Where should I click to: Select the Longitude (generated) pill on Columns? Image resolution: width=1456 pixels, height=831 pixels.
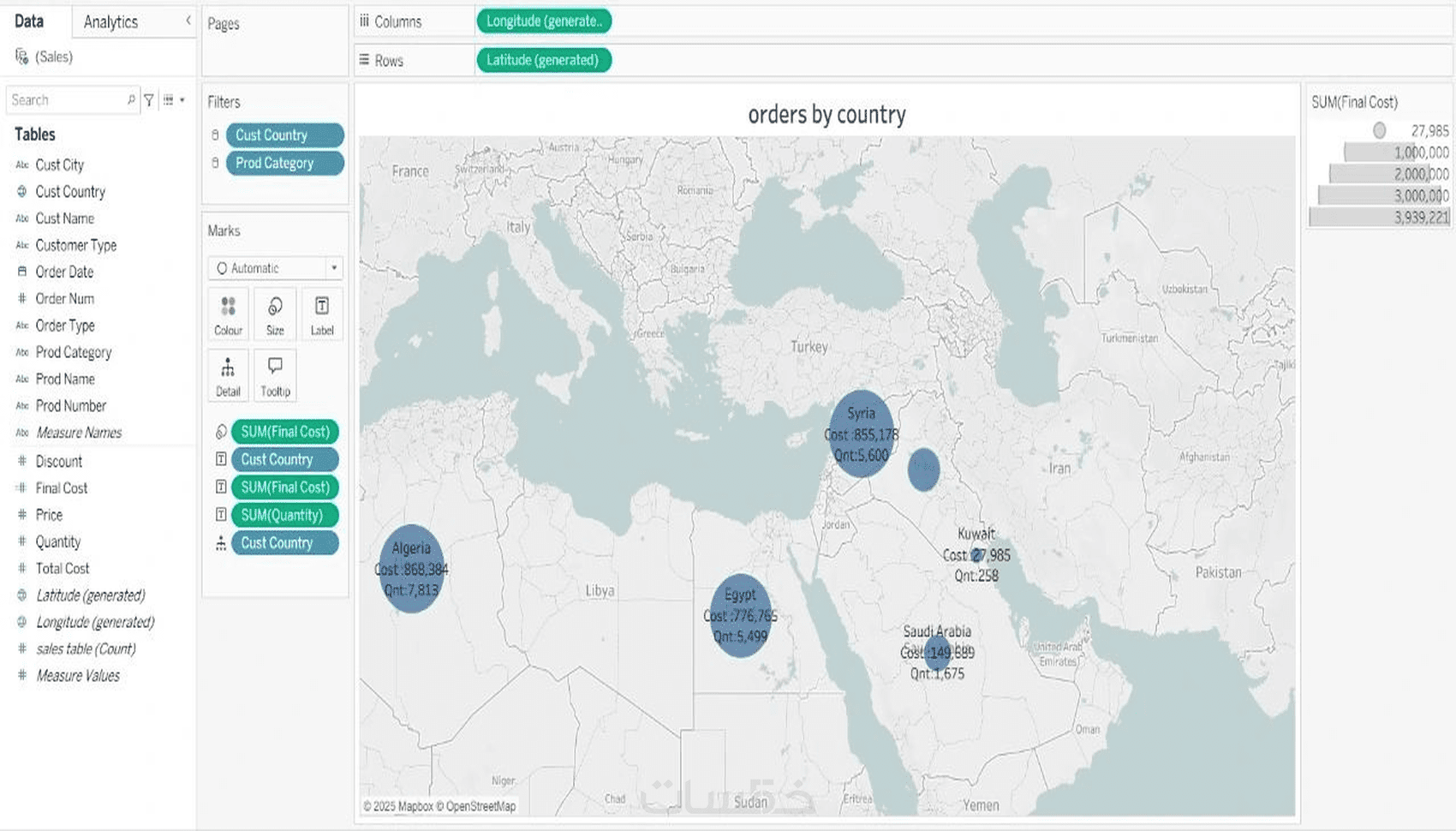tap(544, 21)
